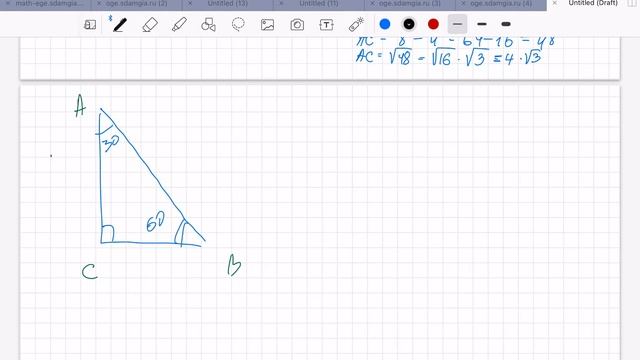Click the handwritten letter A label
Screen dimensions: 640x360
80,106
